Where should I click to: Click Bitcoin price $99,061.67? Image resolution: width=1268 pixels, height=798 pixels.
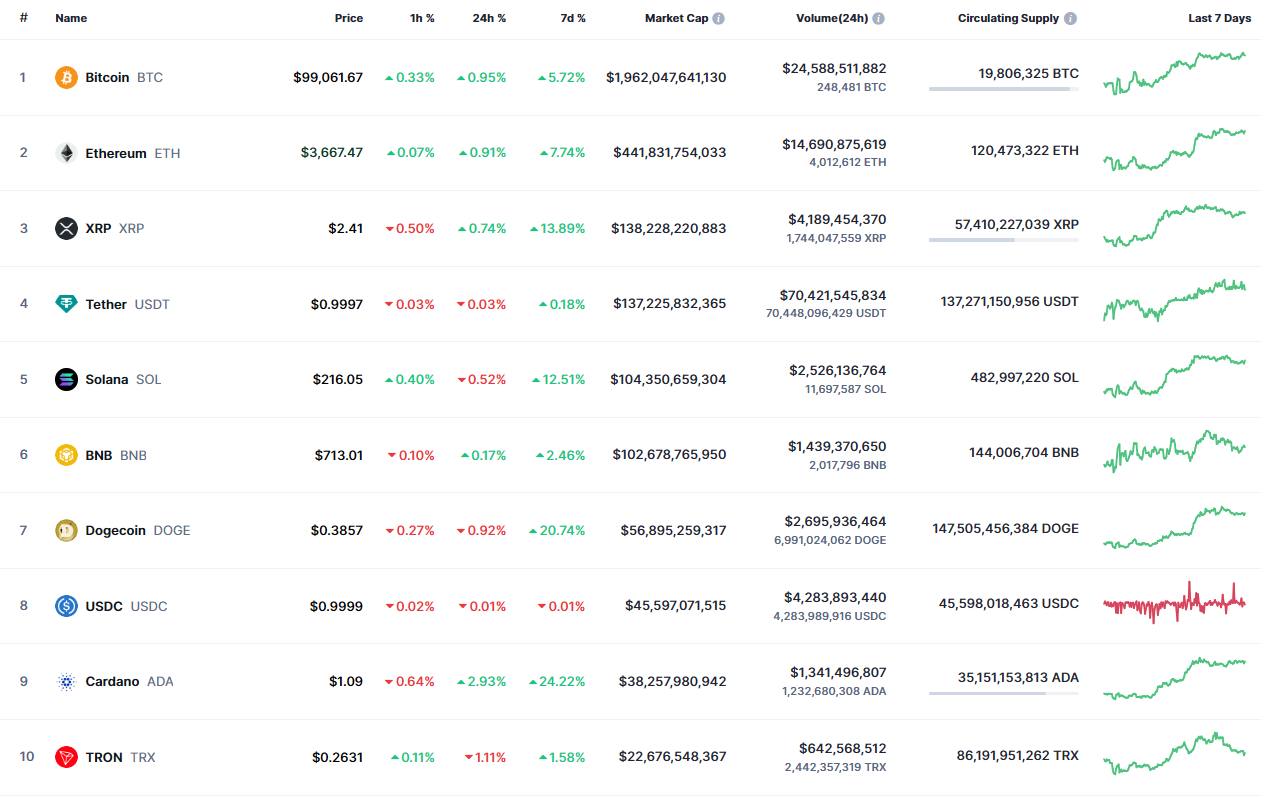pos(328,77)
